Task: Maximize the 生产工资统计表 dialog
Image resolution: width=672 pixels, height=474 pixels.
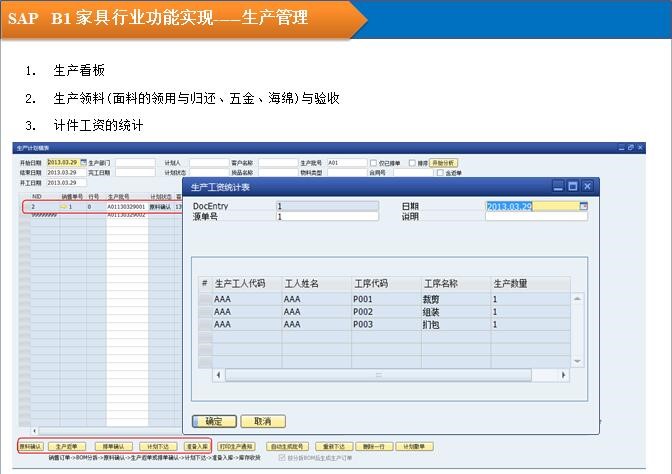Action: [x=572, y=187]
